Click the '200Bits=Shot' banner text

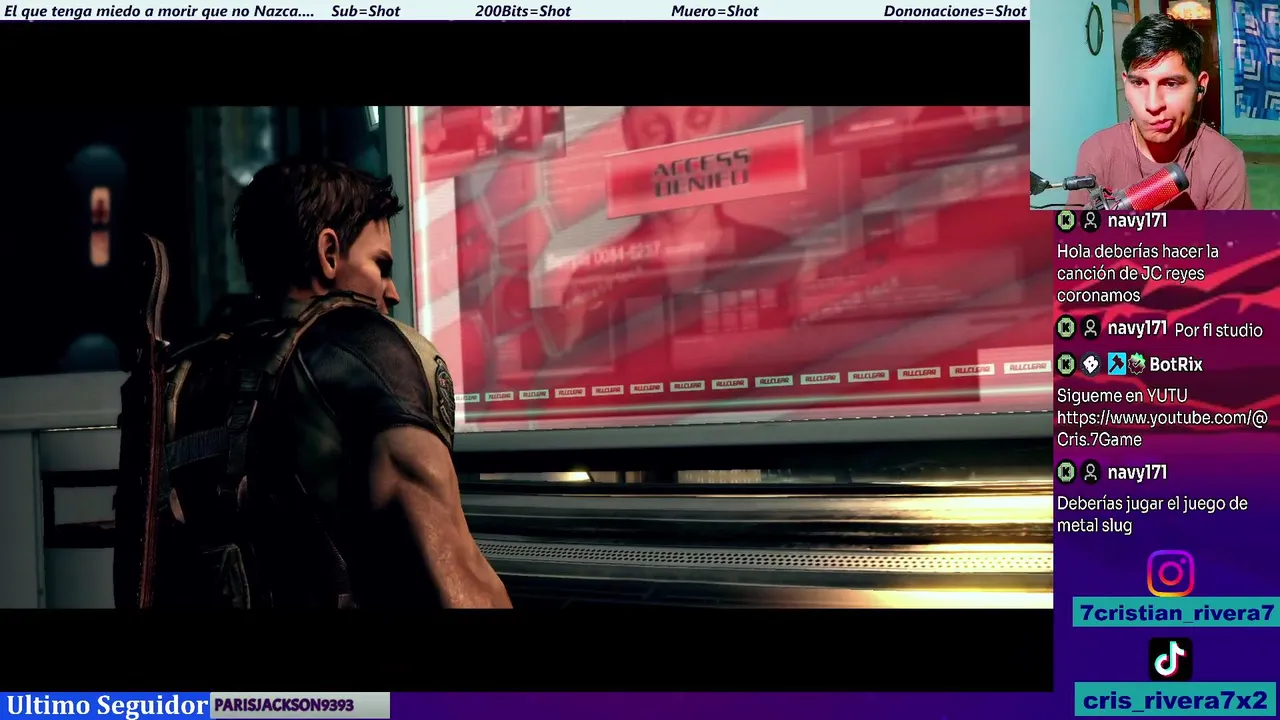coord(523,11)
